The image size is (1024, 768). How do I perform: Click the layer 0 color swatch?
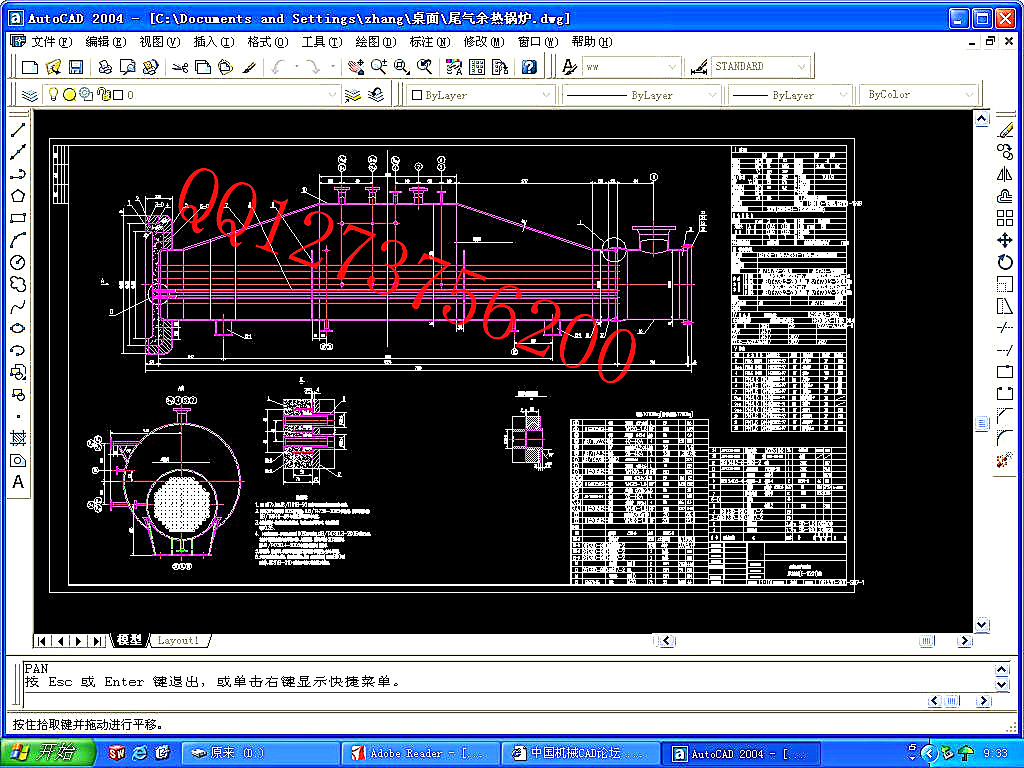pos(118,95)
